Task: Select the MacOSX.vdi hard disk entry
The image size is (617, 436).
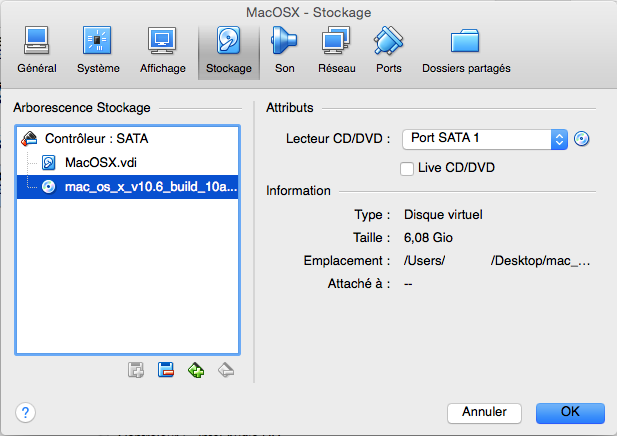Action: point(127,163)
